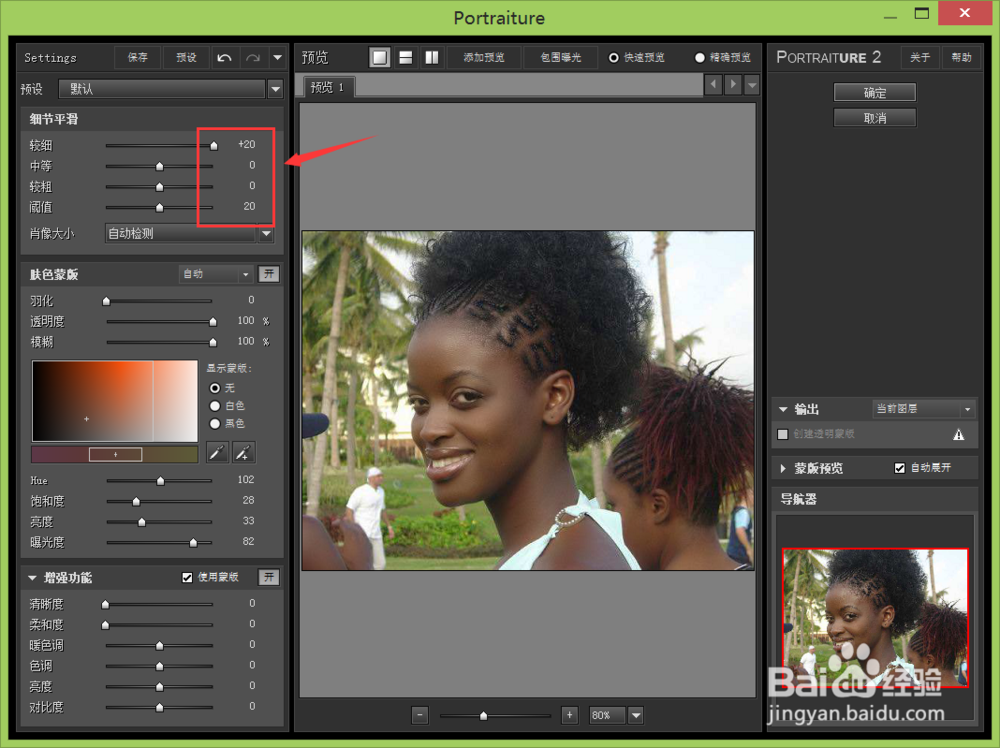The image size is (1000, 748).
Task: Check 创建透明蒙版 checkbox
Action: 783,434
